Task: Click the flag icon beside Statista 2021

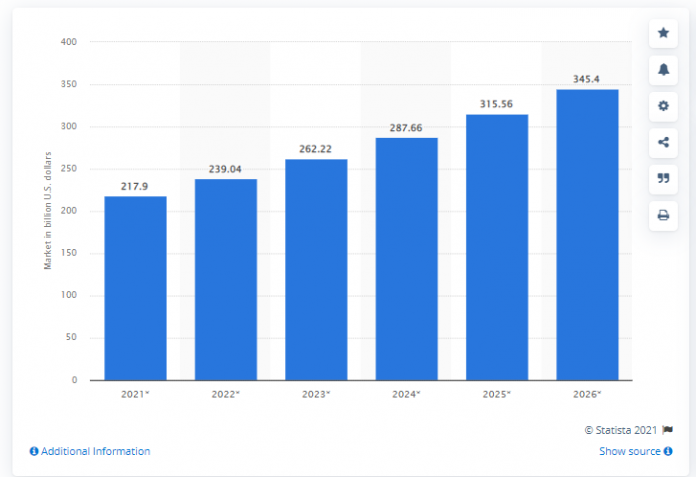Action: click(668, 429)
